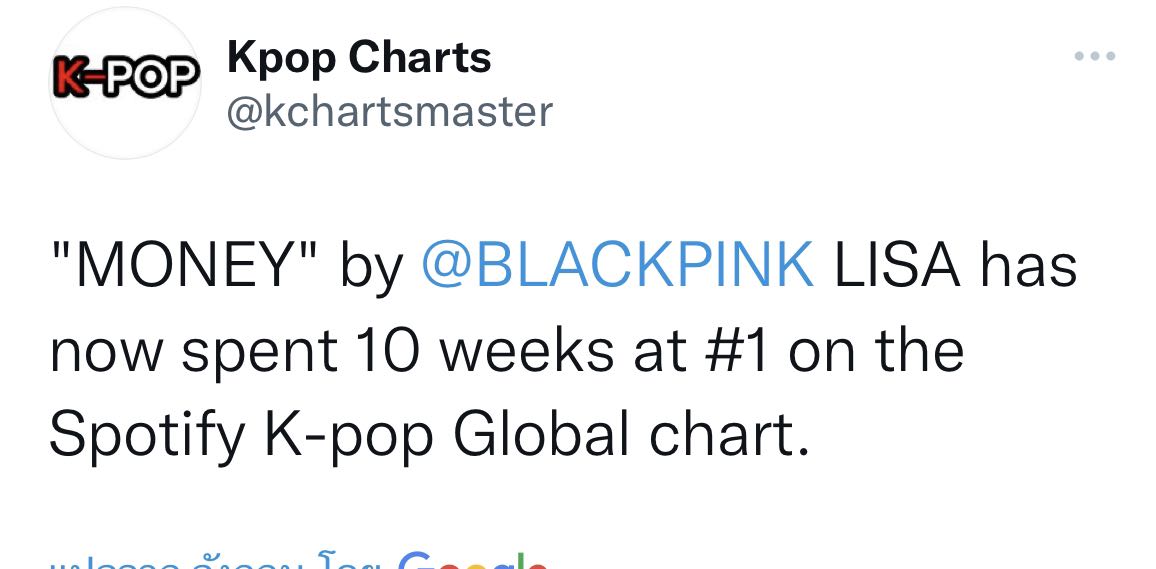Click the word "Global" in the tweet
The height and width of the screenshot is (569, 1156).
pyautogui.click(x=540, y=435)
